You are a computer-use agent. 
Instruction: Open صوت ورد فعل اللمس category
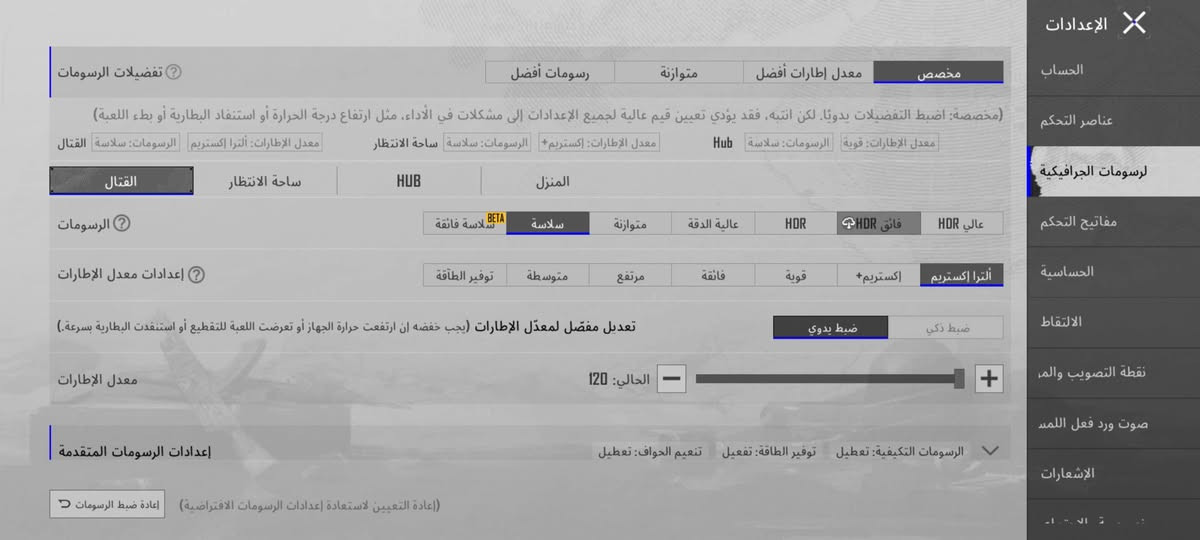coord(1114,424)
